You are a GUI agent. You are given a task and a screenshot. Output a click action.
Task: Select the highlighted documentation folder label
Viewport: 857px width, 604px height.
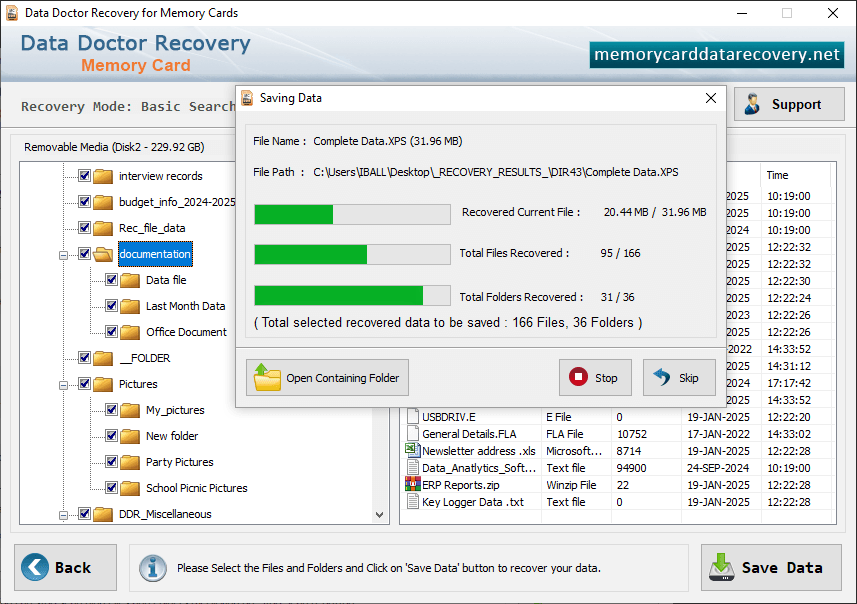tap(155, 254)
